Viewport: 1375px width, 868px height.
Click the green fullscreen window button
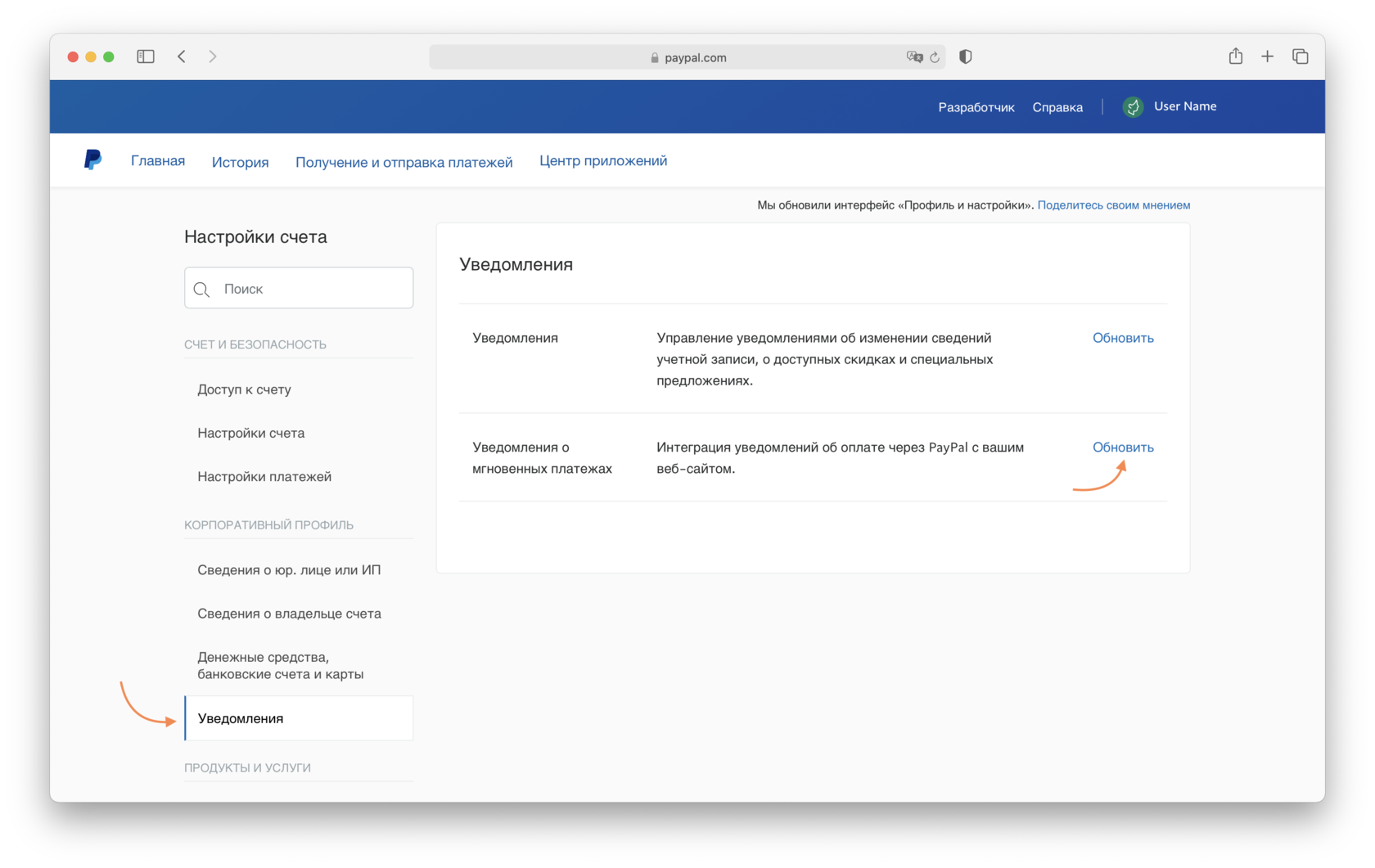coord(109,56)
